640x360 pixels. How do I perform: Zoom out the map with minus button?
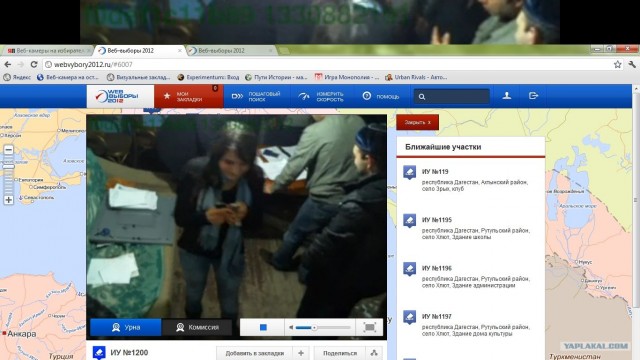tap(9, 150)
